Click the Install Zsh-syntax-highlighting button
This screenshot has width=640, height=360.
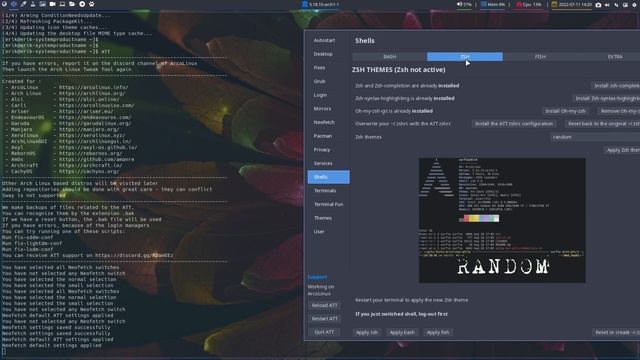click(606, 98)
